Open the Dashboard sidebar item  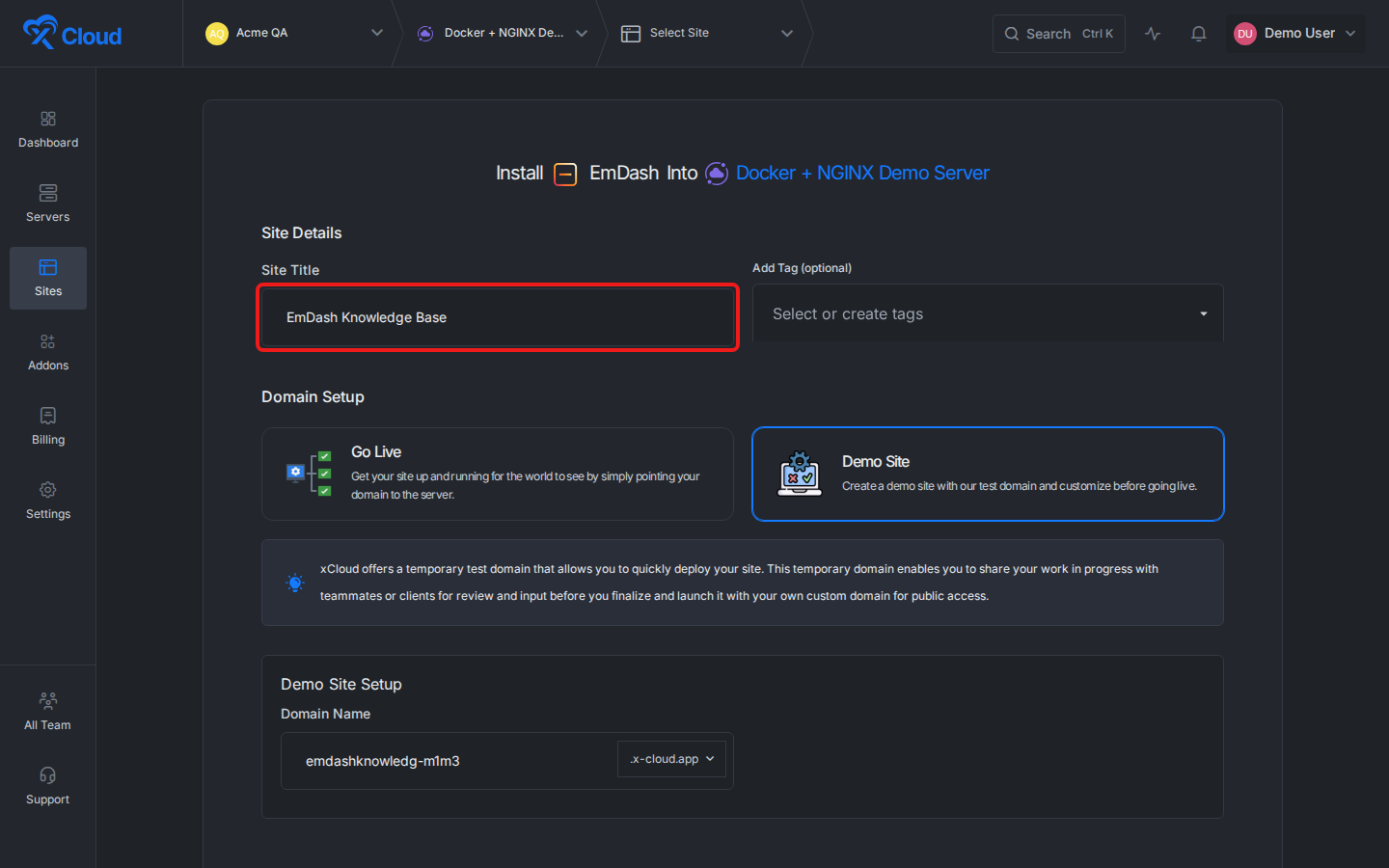click(48, 130)
